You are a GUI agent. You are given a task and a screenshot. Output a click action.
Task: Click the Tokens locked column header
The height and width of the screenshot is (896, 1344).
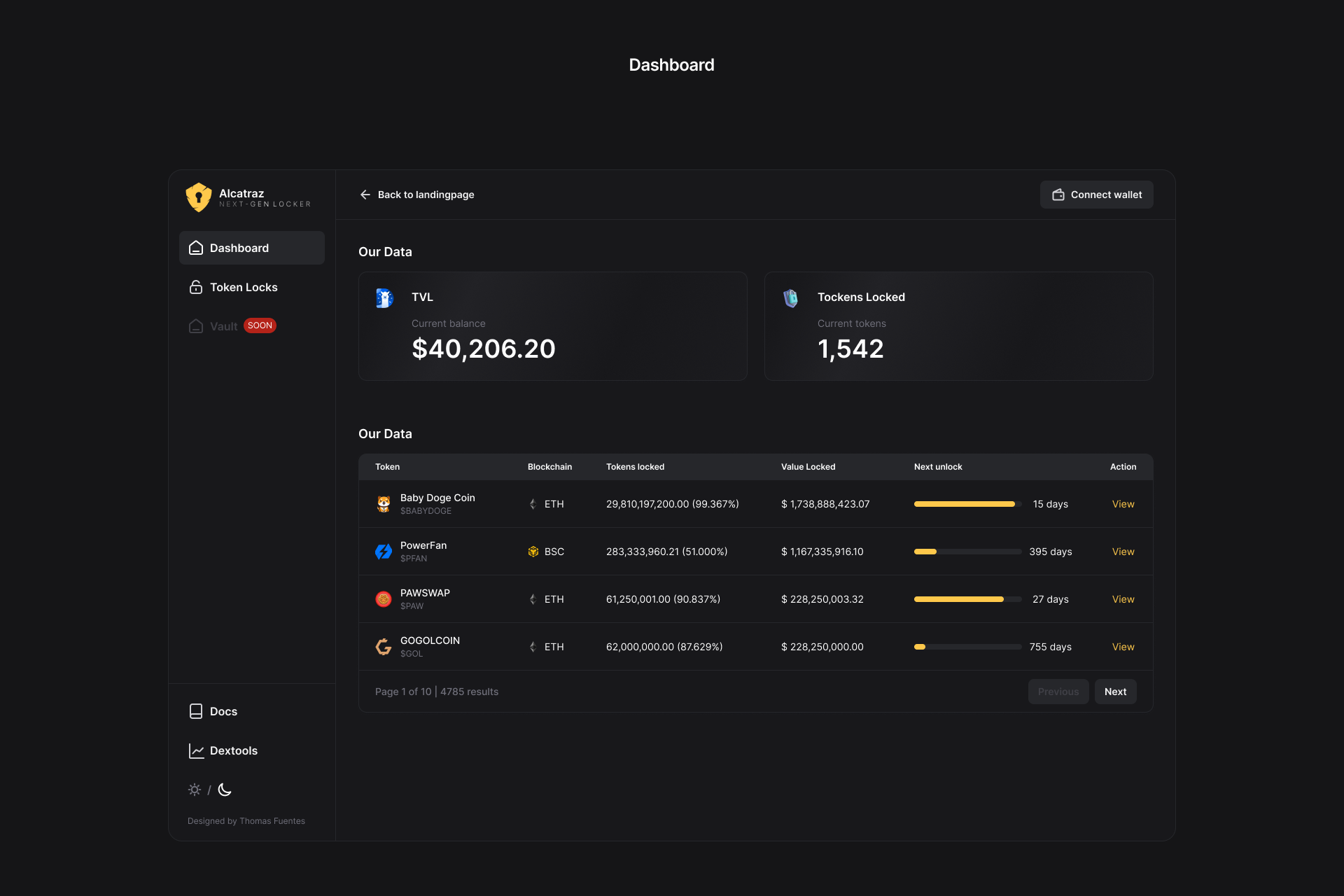tap(636, 467)
